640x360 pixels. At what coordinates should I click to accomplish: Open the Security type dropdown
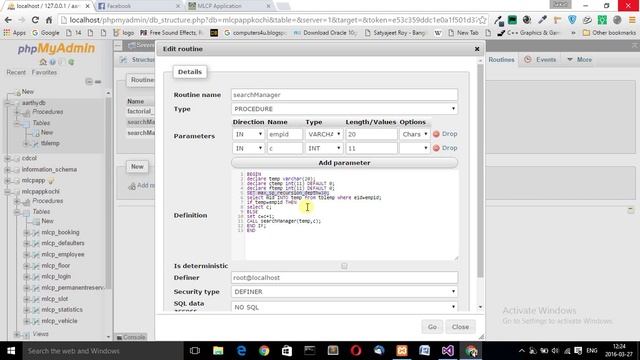344,291
